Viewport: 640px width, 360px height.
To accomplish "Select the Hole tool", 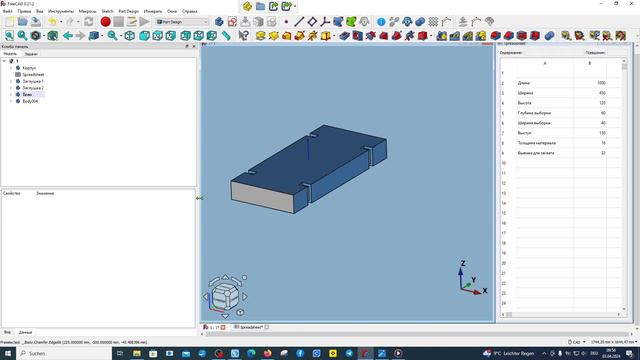I will pyautogui.click(x=358, y=36).
